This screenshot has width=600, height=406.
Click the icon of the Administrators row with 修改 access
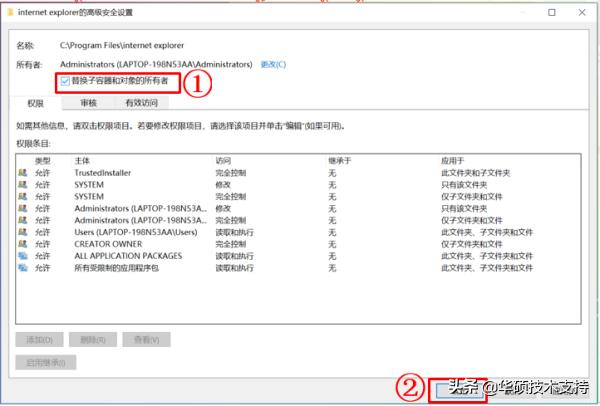point(23,208)
